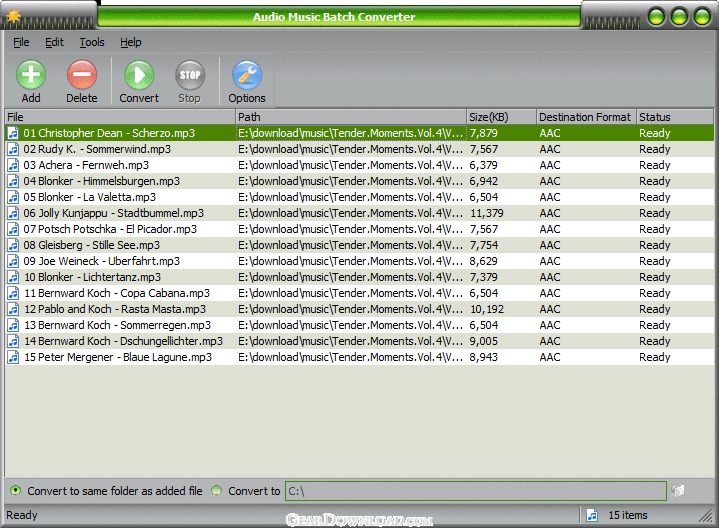Click the resize grip at window corner
This screenshot has width=719, height=528.
(x=706, y=516)
